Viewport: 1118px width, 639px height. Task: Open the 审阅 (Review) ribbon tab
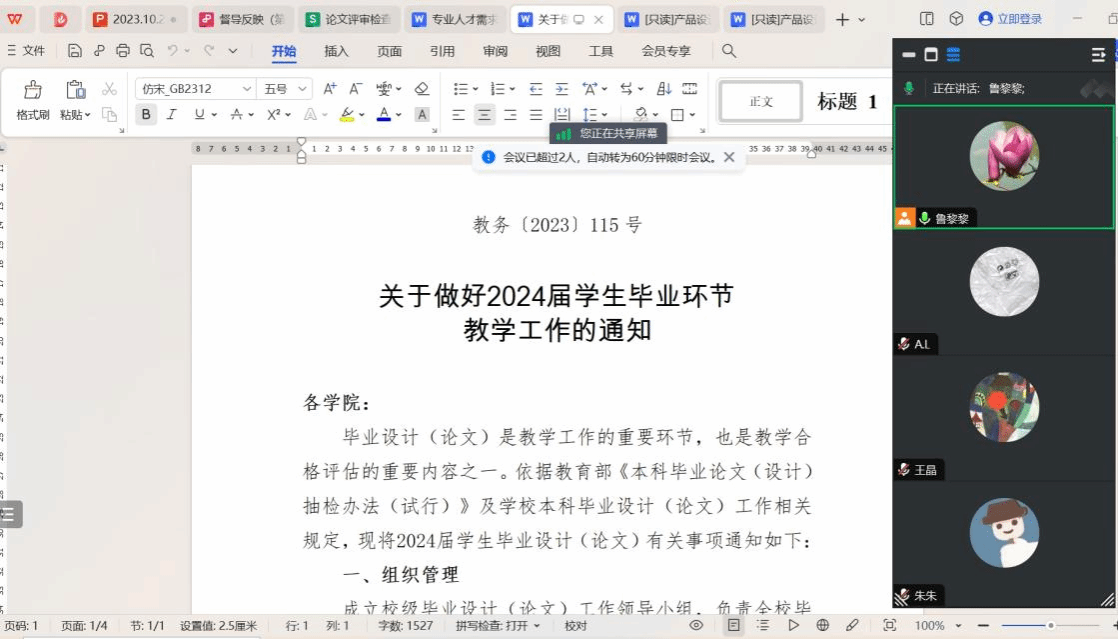(495, 51)
